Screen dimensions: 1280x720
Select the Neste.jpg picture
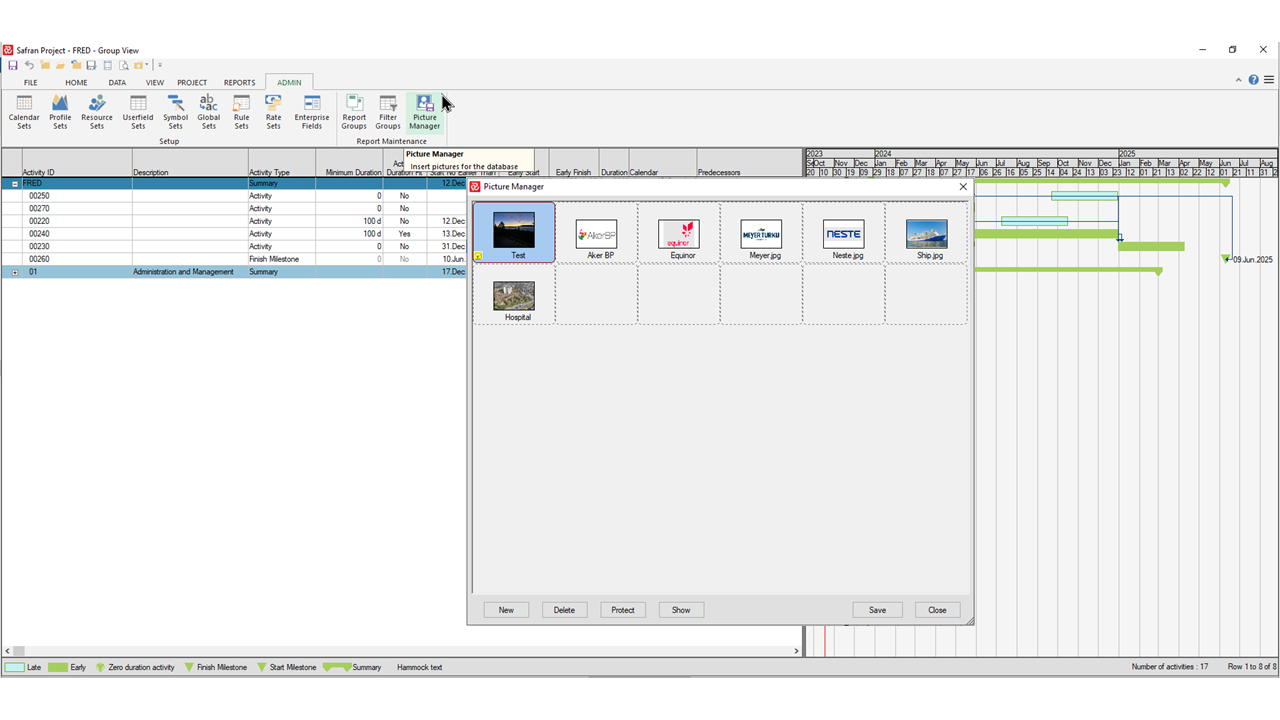coord(843,233)
